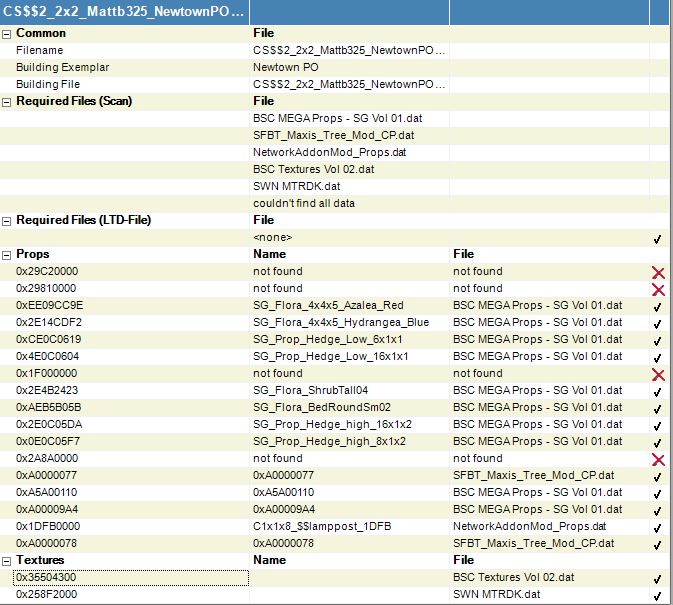Select the Filename row label

(39, 50)
